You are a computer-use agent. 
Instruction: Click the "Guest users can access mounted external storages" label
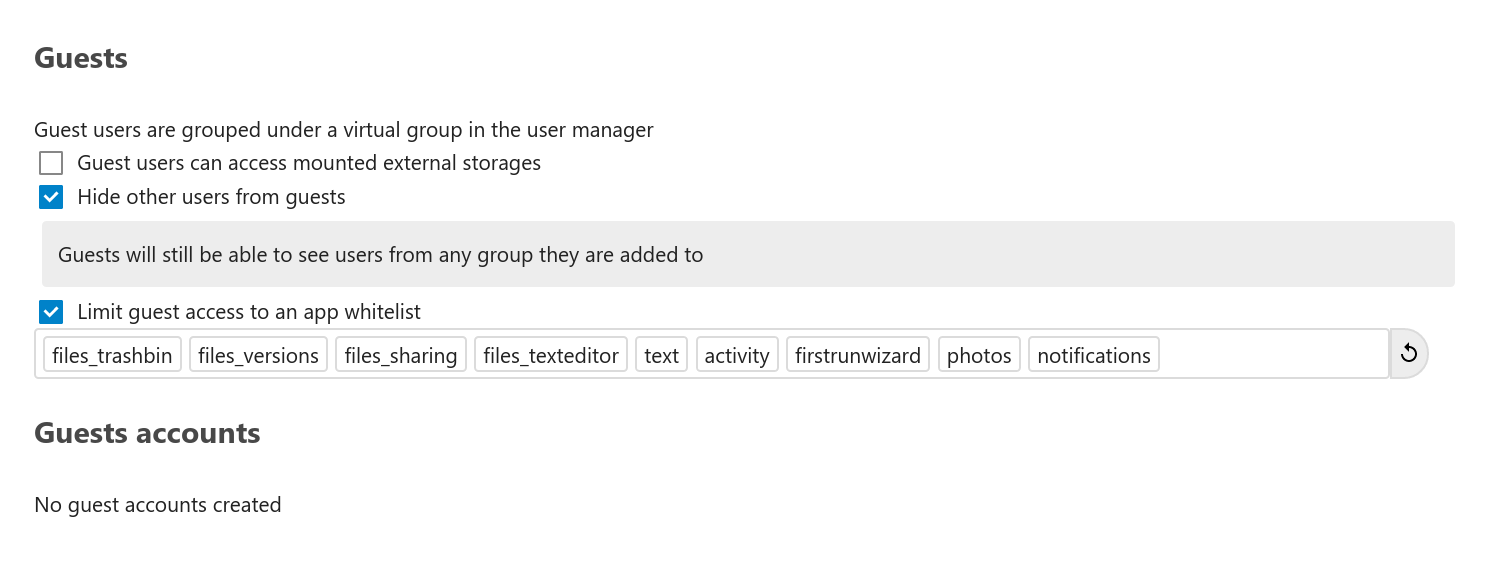(309, 163)
